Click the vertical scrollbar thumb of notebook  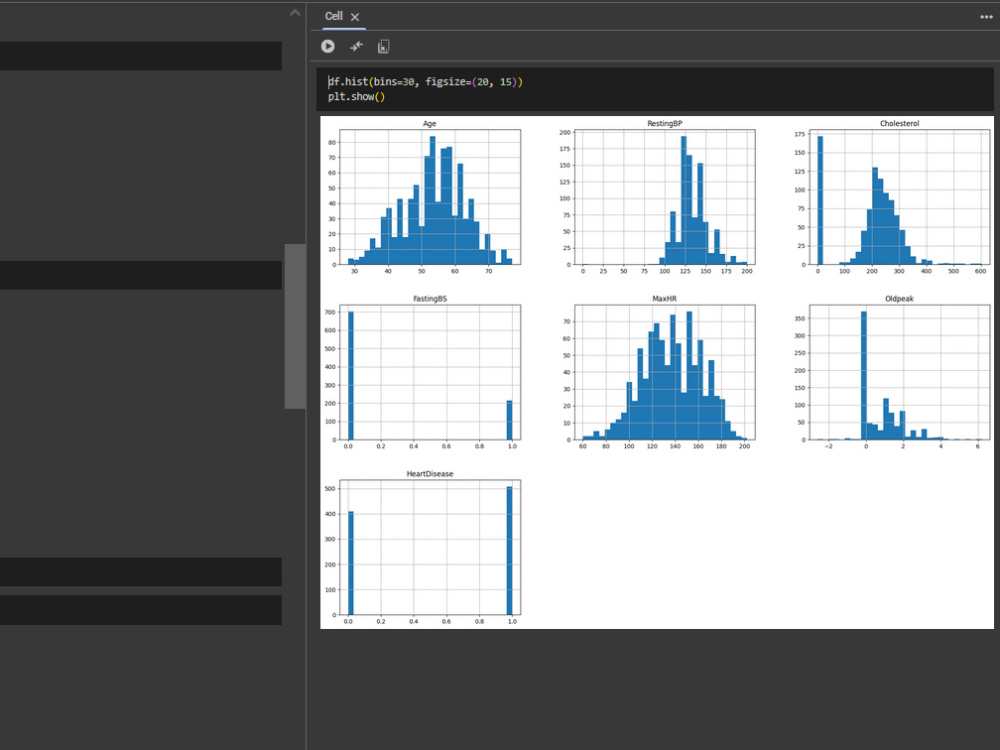click(x=295, y=326)
